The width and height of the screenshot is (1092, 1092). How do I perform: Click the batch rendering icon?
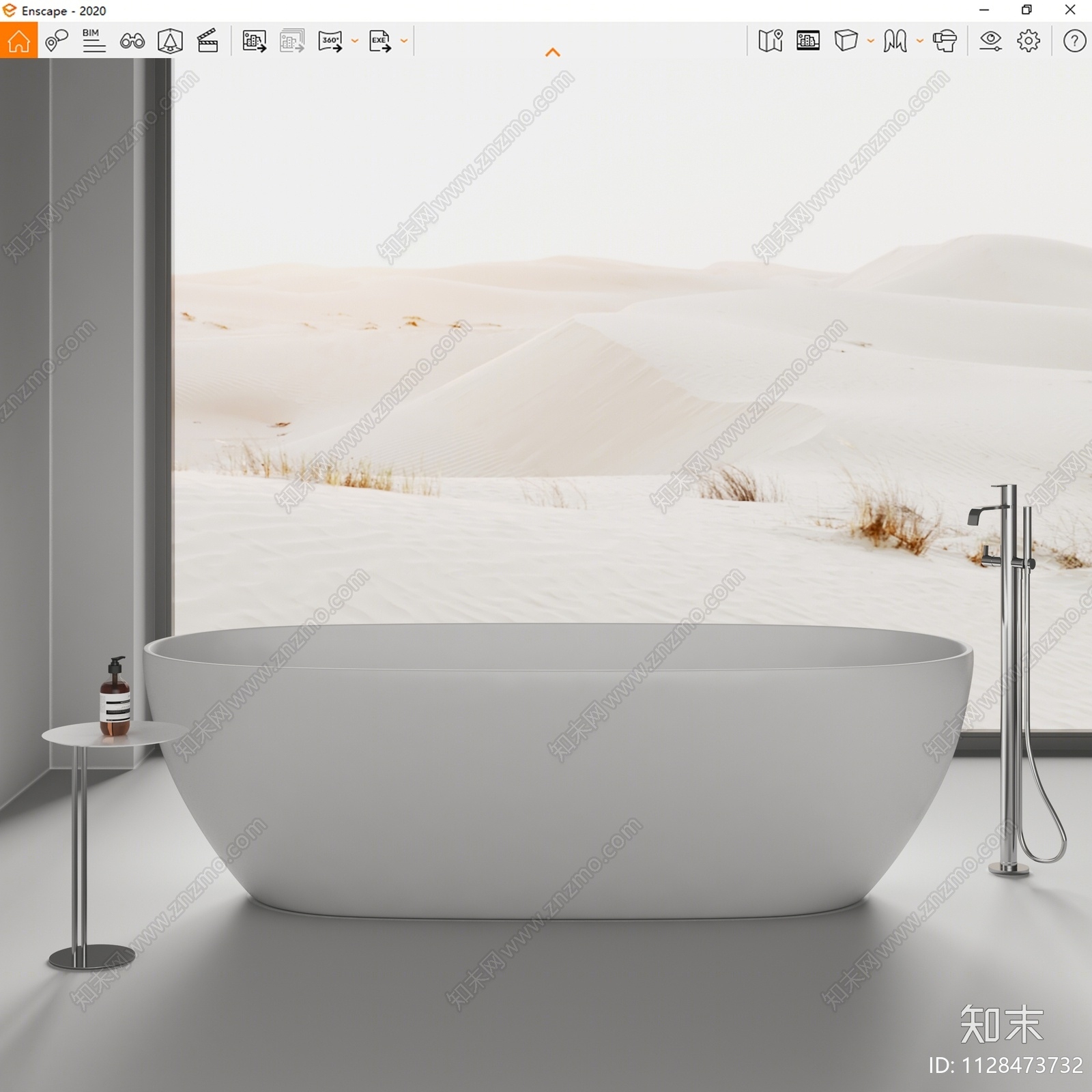tap(292, 41)
